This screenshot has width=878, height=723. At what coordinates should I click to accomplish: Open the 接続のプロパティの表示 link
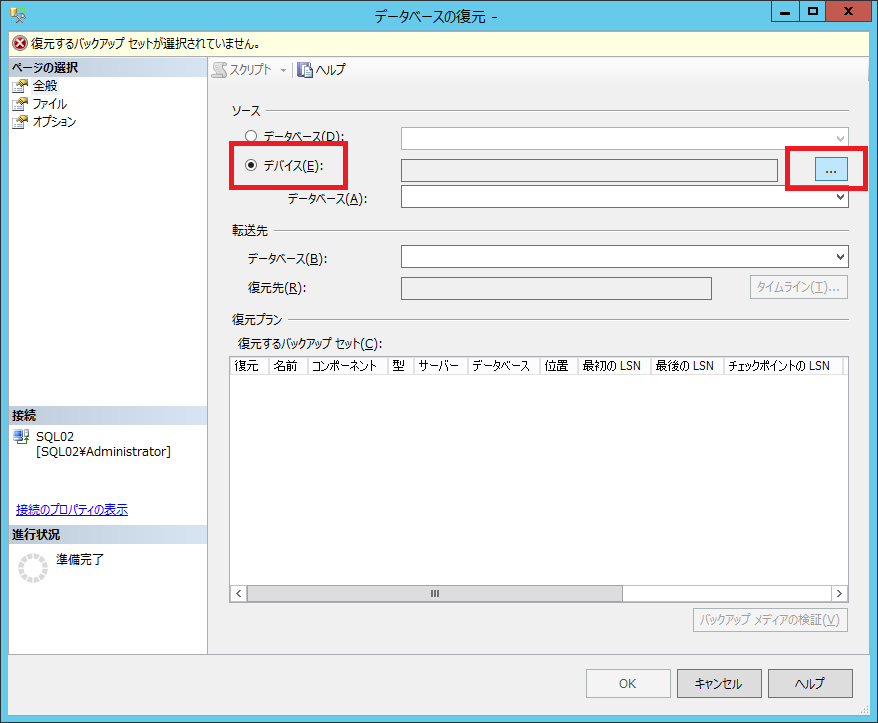(x=72, y=510)
